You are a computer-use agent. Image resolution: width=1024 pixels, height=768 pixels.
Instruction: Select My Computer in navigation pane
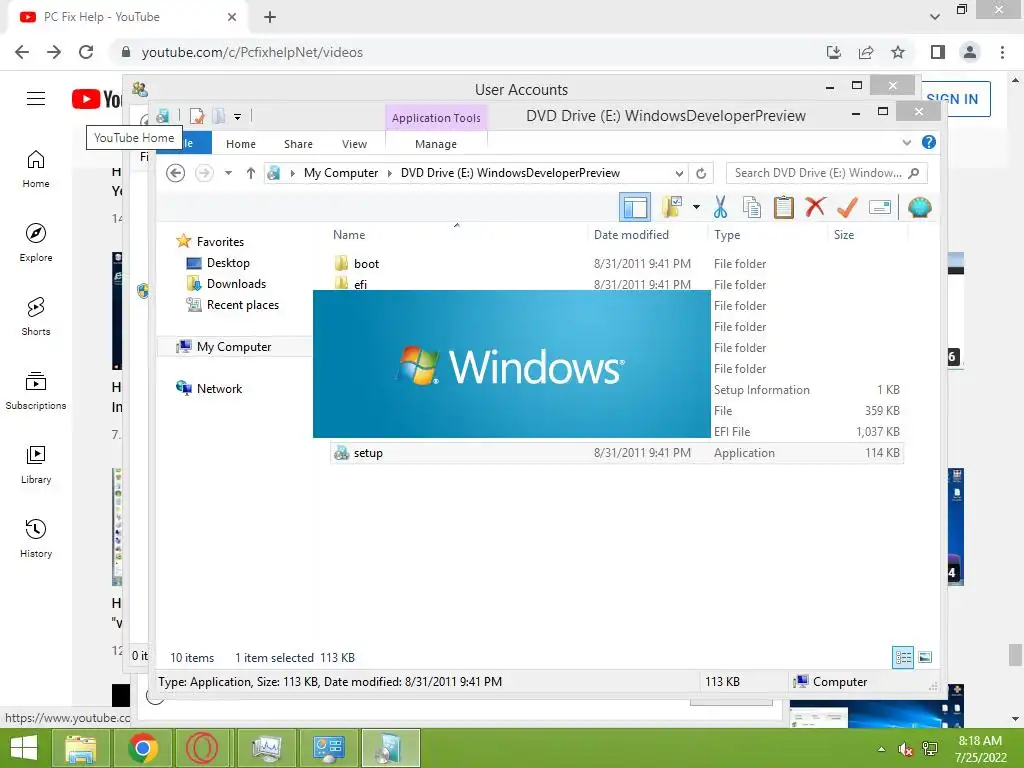234,347
